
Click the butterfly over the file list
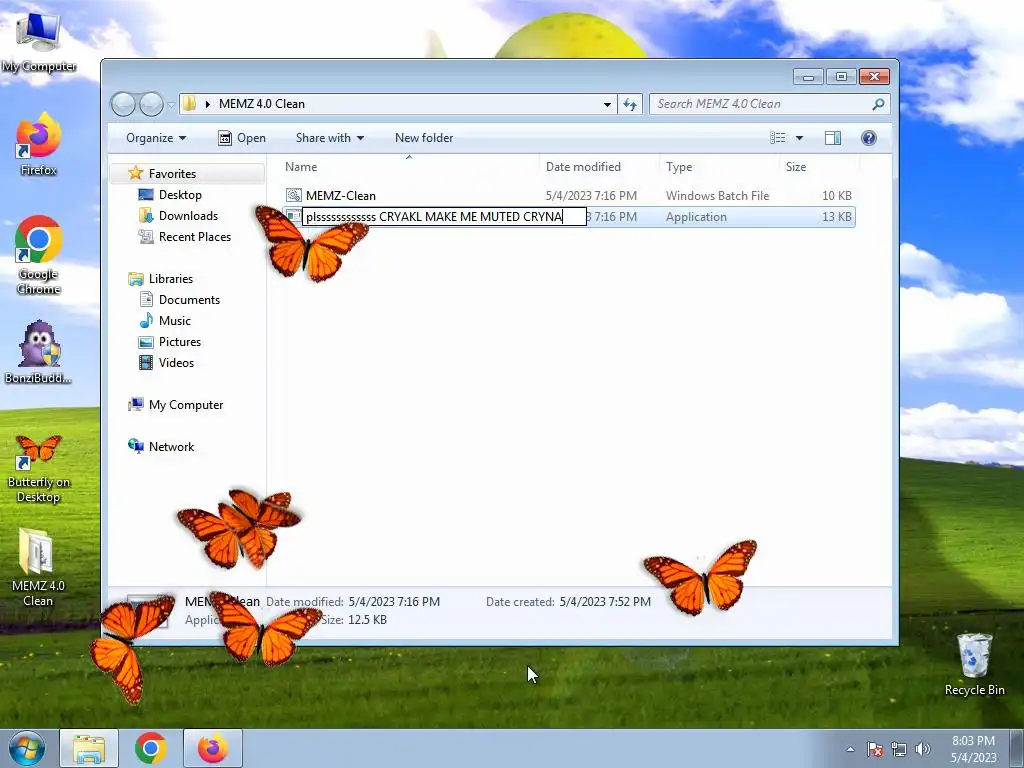coord(311,243)
